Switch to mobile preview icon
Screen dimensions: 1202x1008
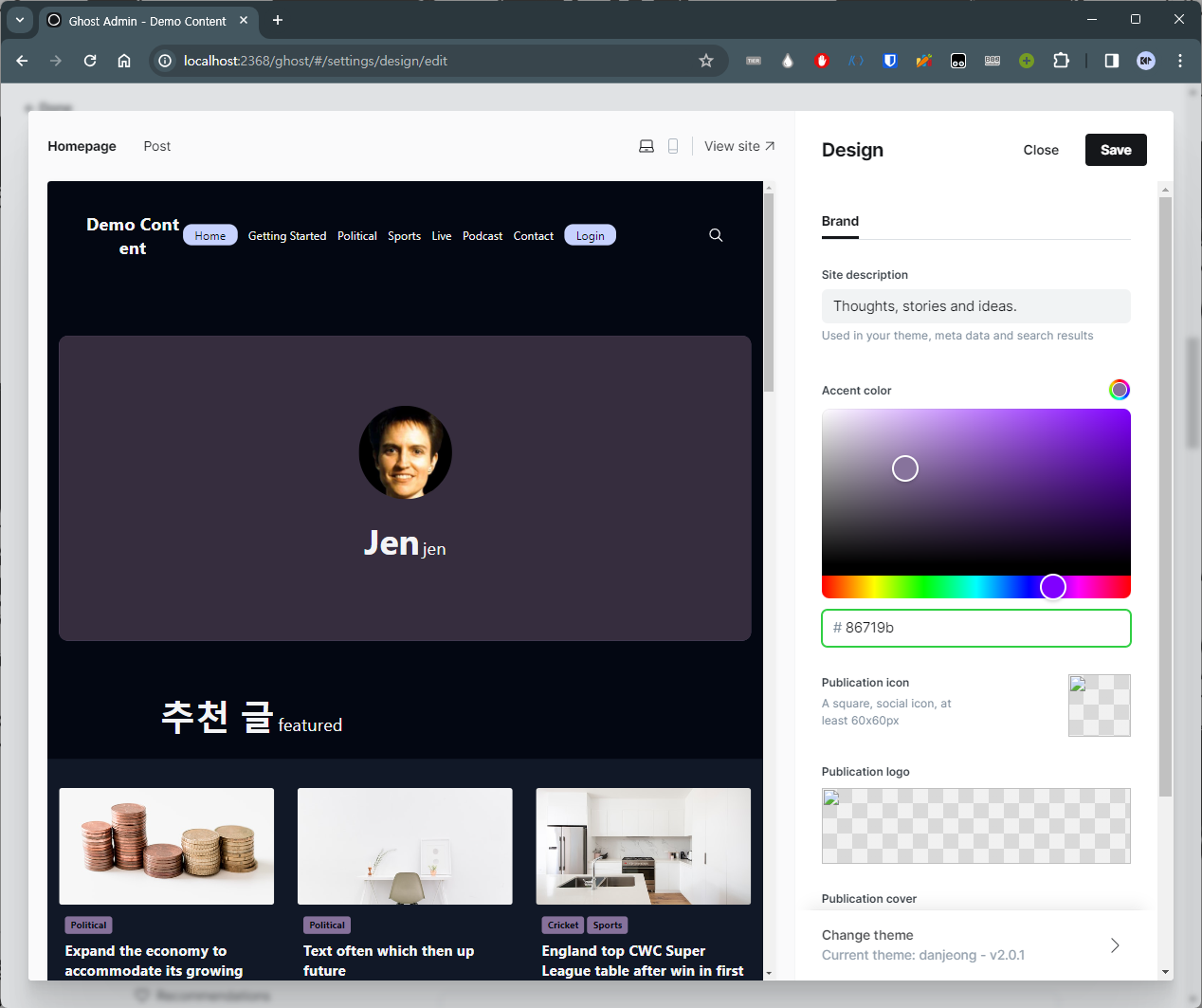[674, 146]
